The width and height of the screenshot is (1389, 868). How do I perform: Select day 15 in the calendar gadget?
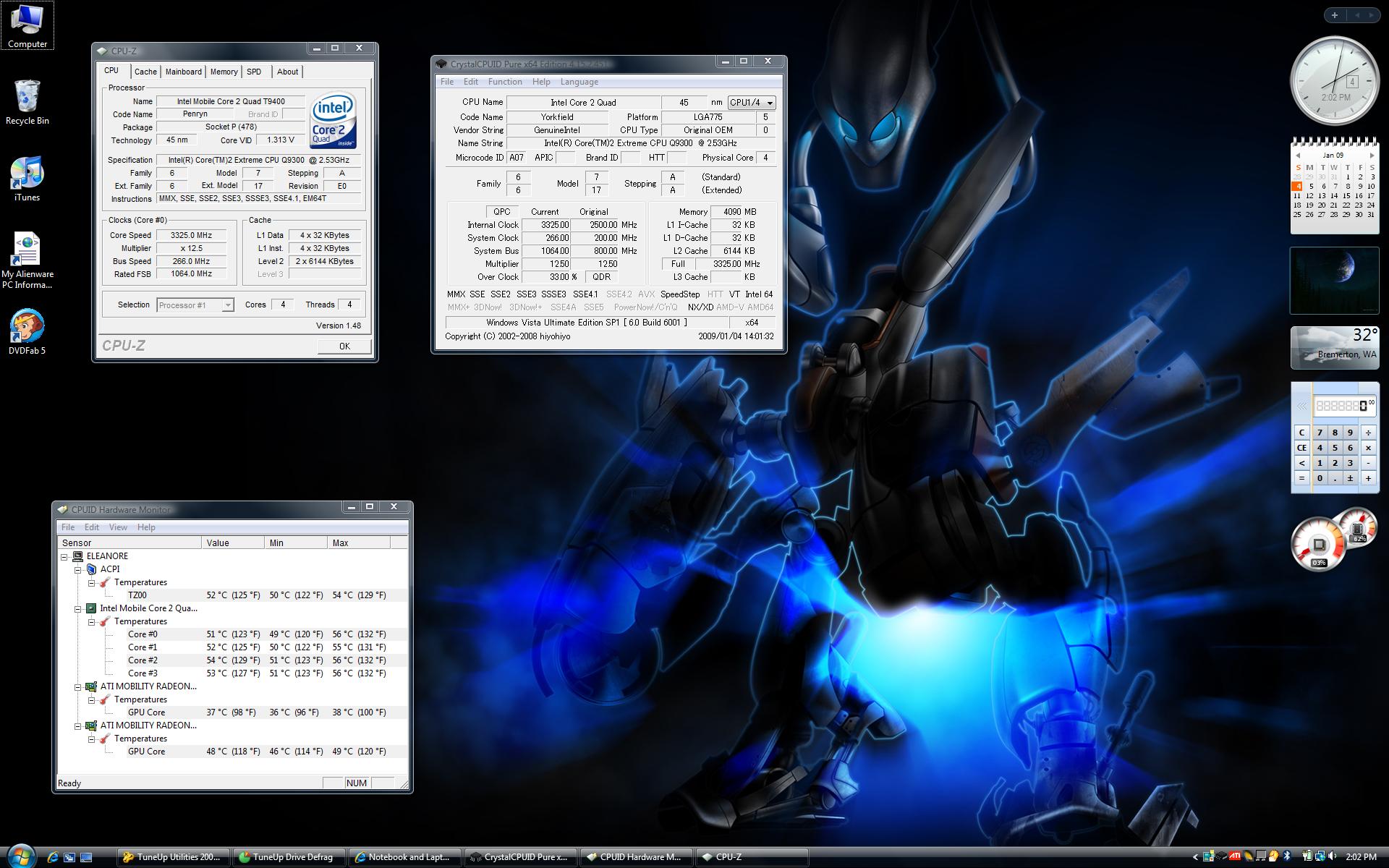(x=1346, y=195)
